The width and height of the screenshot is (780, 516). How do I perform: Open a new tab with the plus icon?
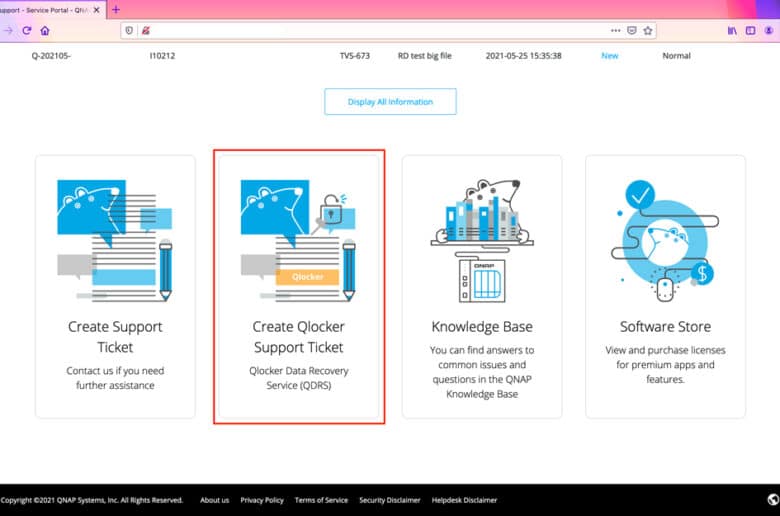pyautogui.click(x=116, y=9)
